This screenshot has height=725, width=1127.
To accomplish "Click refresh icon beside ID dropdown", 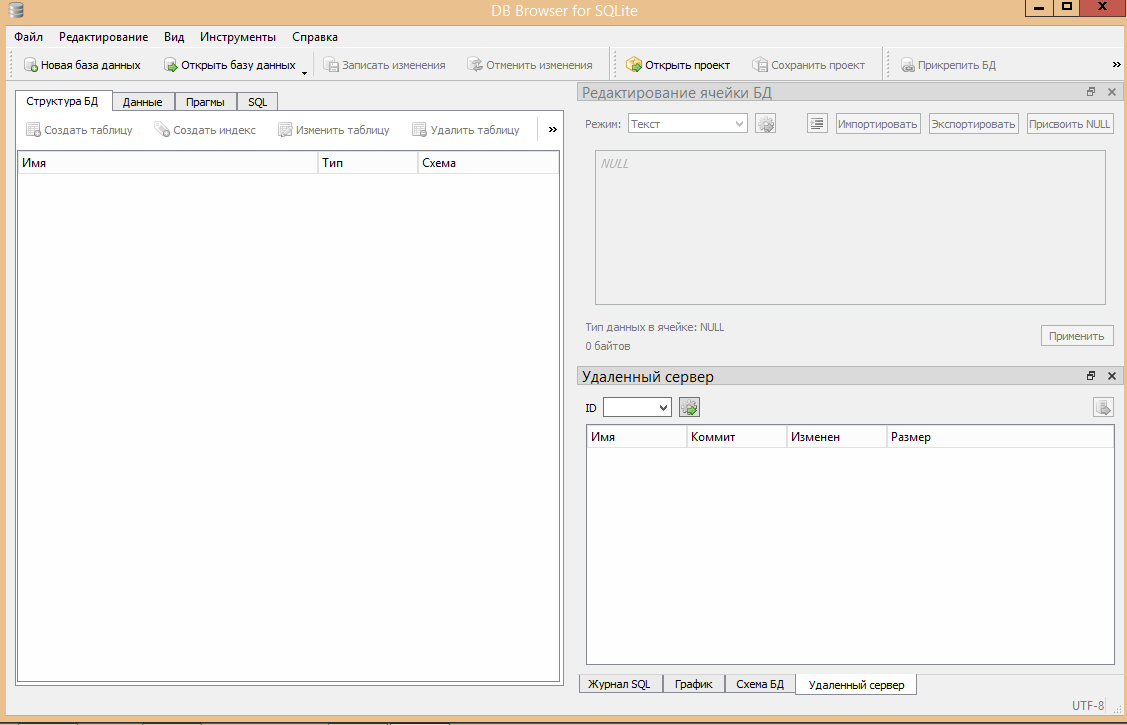I will pyautogui.click(x=689, y=407).
